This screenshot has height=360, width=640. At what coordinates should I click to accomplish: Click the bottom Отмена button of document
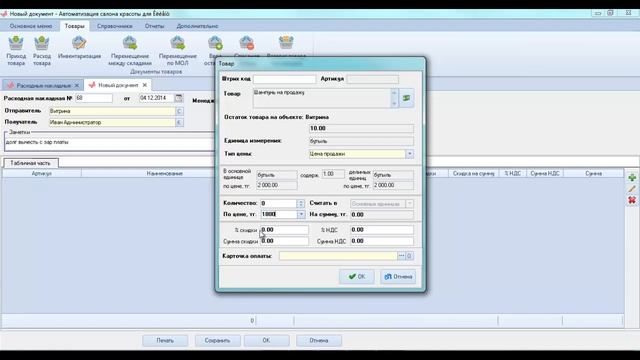[x=319, y=340]
